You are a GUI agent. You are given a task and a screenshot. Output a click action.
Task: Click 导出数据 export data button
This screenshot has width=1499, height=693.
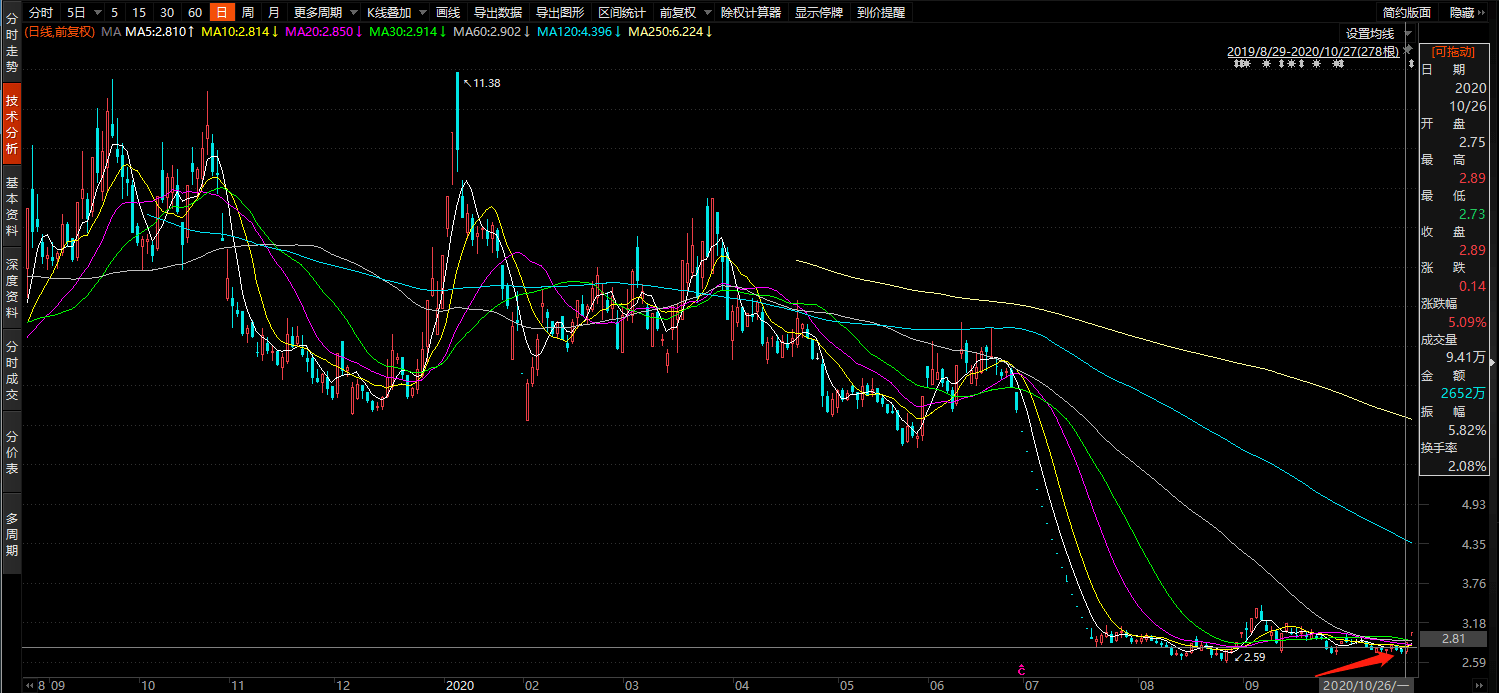(497, 13)
